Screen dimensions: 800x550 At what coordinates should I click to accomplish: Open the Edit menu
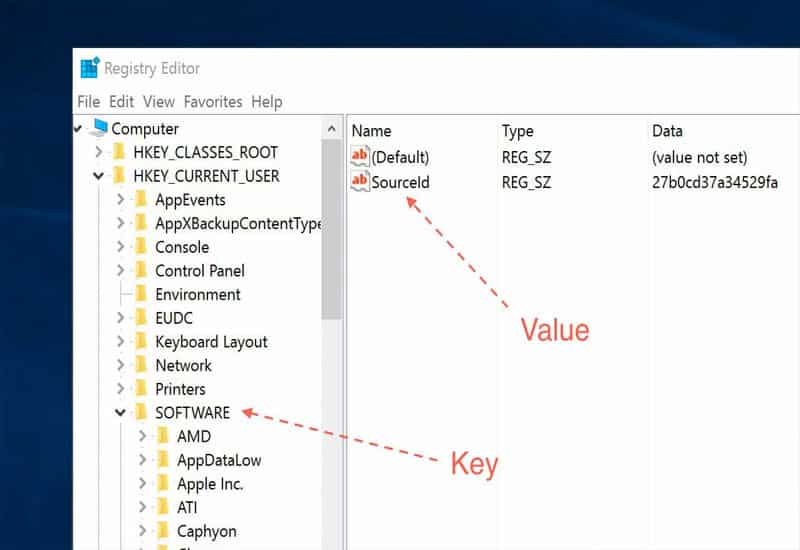coord(121,102)
